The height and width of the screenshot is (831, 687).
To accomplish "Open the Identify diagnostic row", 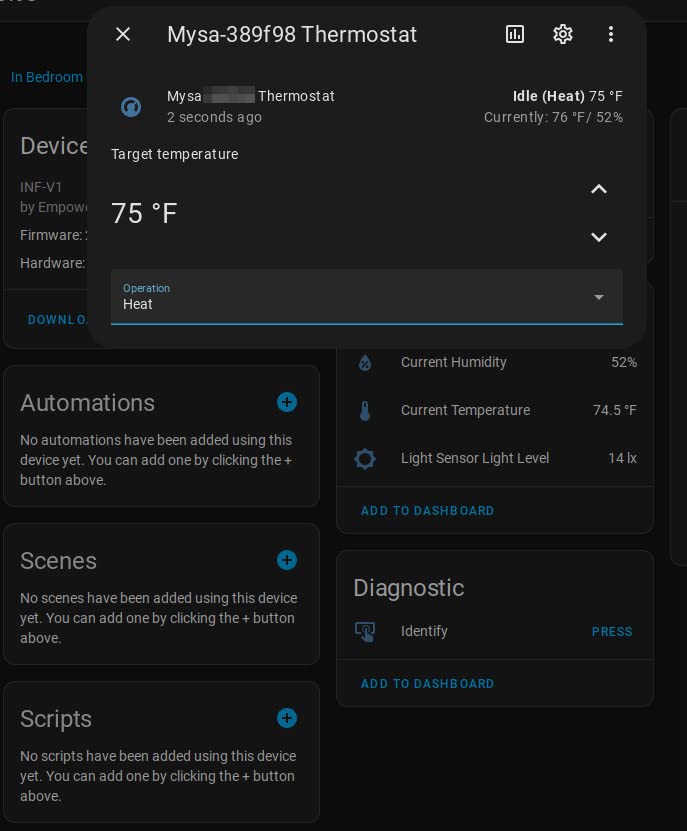I will pos(495,631).
